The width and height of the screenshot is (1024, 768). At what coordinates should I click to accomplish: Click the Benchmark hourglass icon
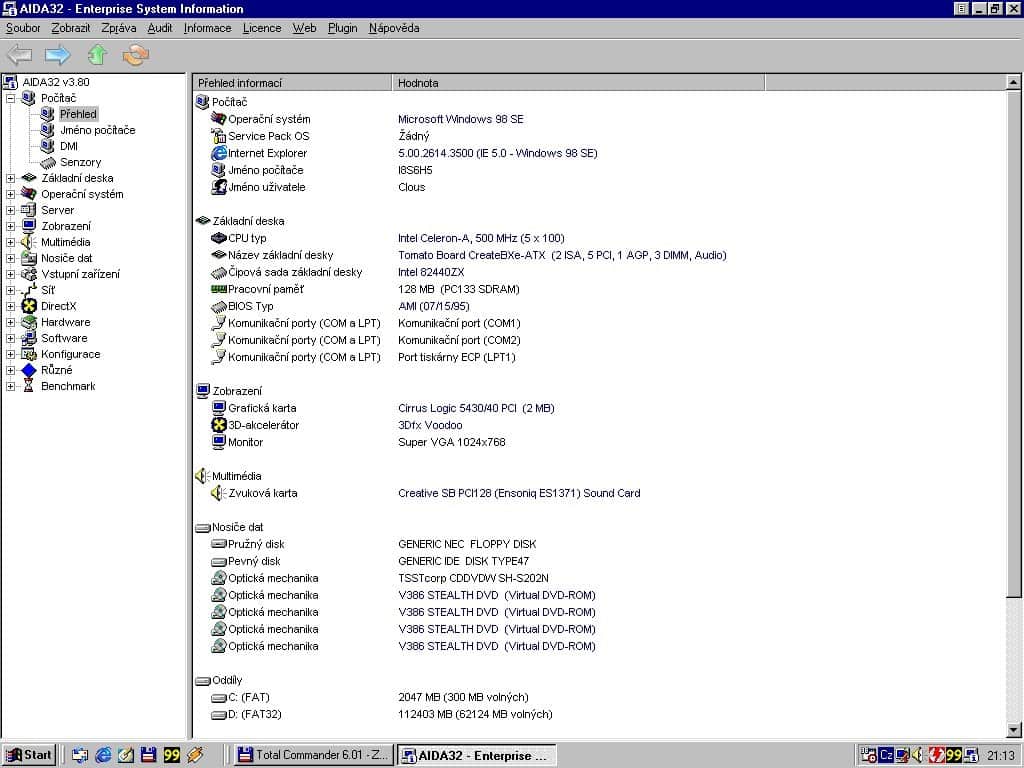click(x=29, y=386)
